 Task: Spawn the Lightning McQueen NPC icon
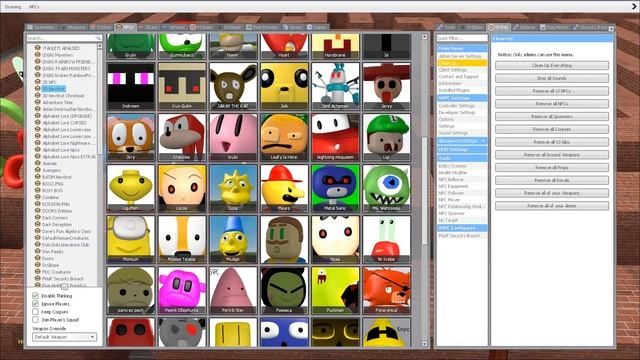pyautogui.click(x=336, y=137)
